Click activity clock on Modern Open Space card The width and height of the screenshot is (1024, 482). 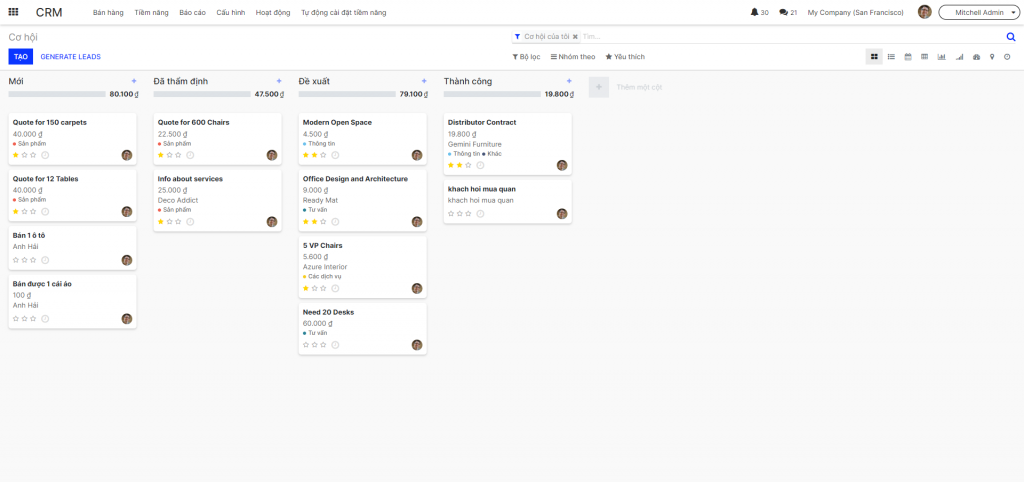tap(335, 155)
